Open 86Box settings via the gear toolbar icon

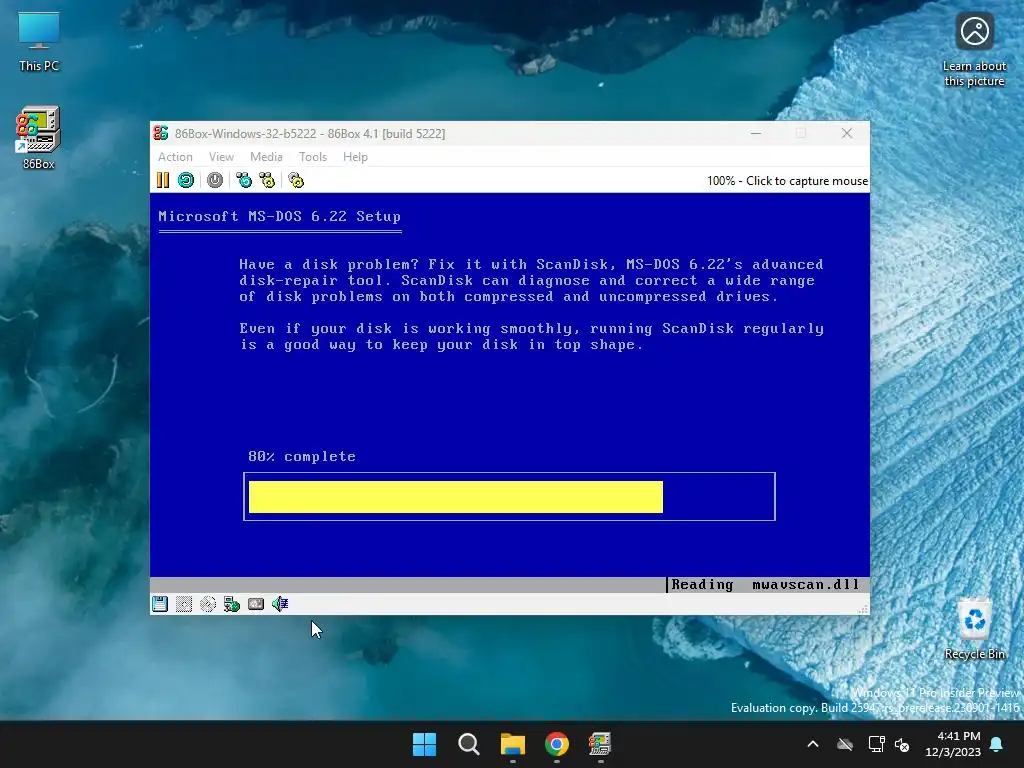click(296, 180)
